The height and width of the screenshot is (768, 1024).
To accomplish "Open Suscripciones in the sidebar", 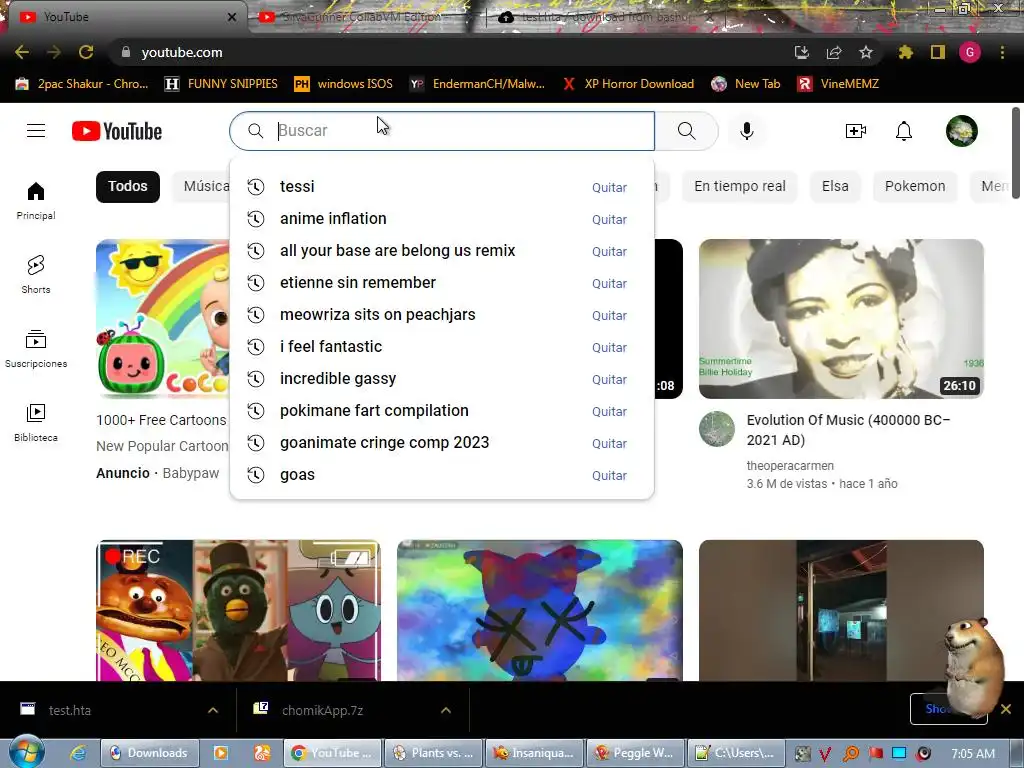I will pyautogui.click(x=36, y=349).
